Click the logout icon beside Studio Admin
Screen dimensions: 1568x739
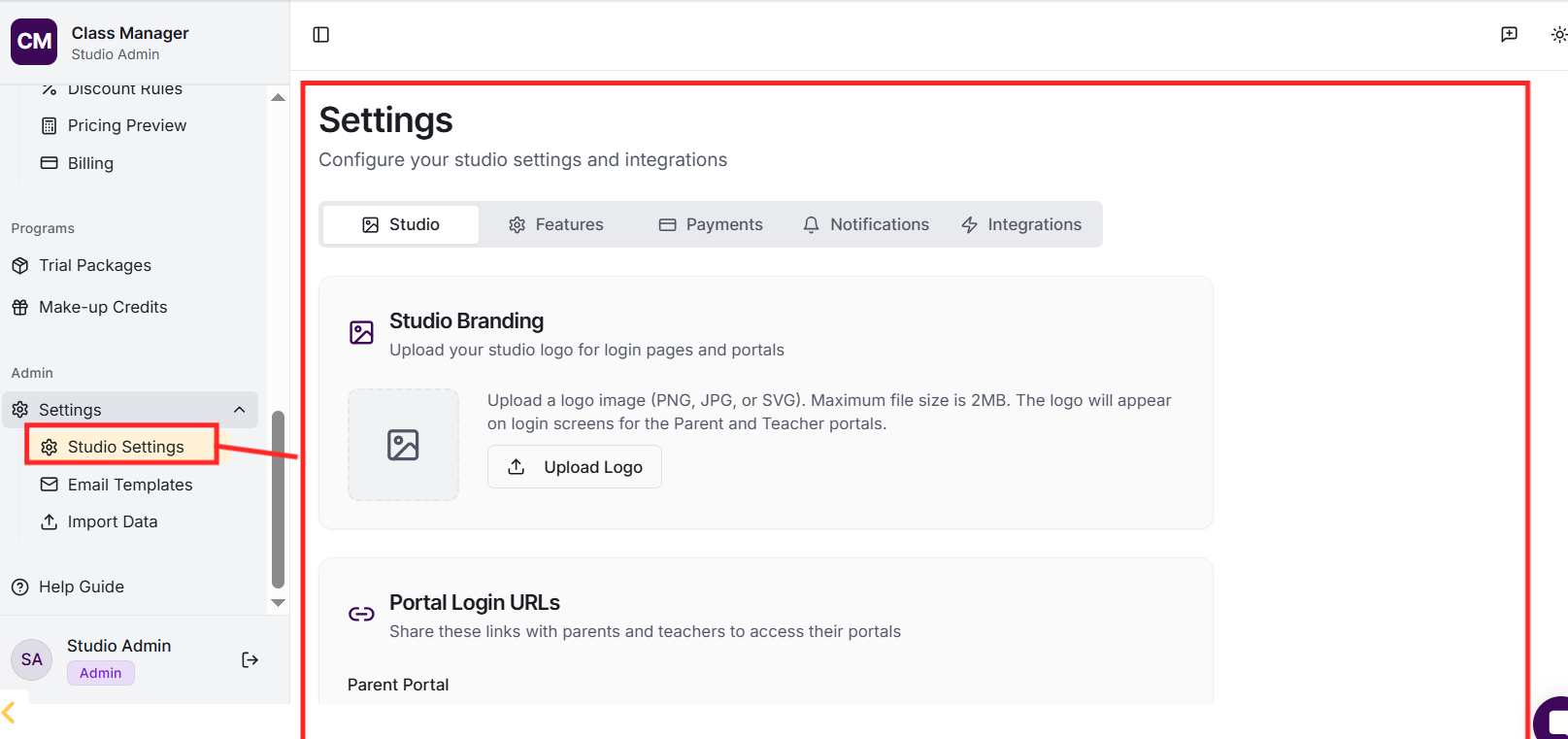coord(250,660)
